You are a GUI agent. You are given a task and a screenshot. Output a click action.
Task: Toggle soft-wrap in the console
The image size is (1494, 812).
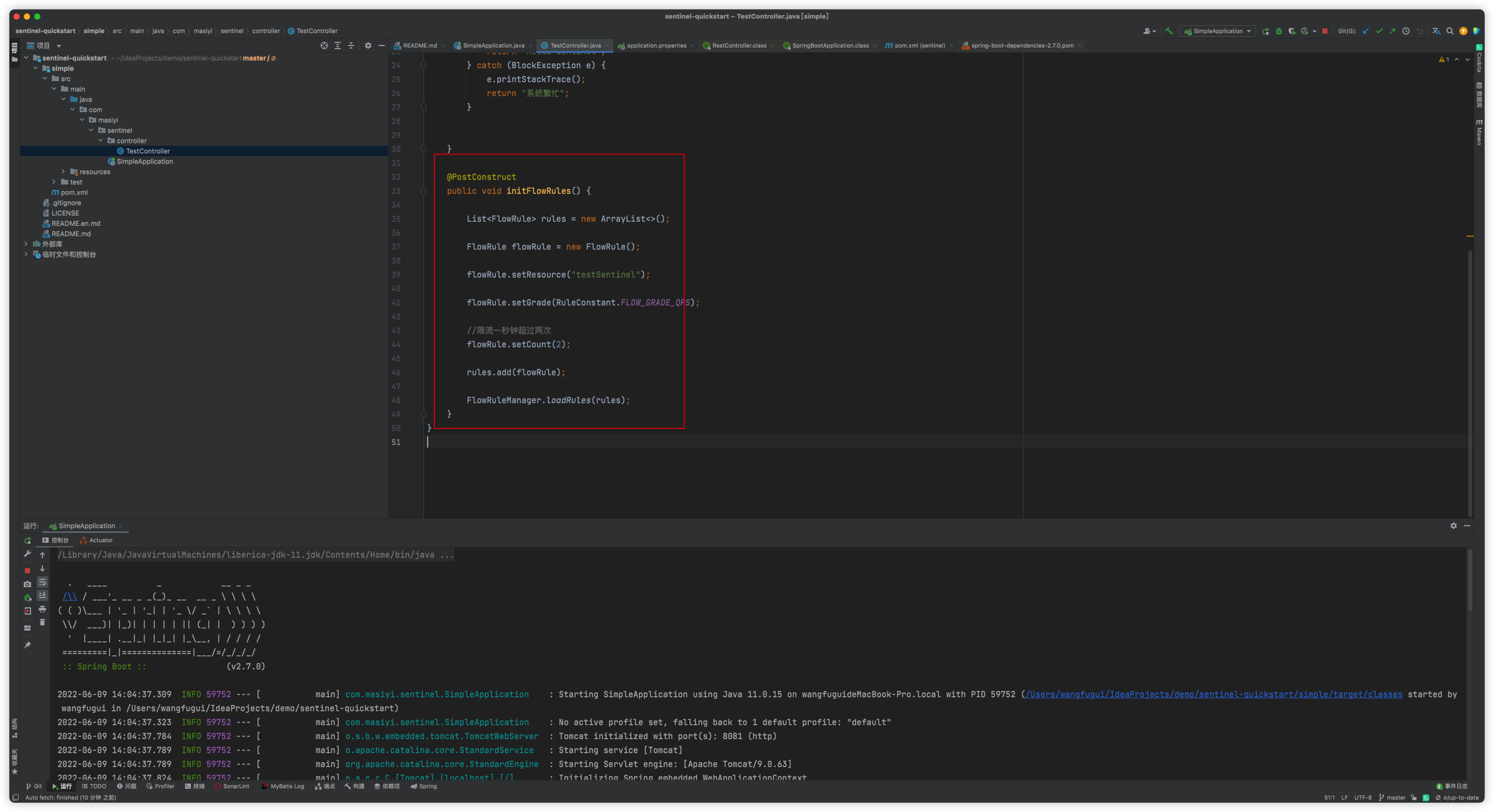coord(42,583)
